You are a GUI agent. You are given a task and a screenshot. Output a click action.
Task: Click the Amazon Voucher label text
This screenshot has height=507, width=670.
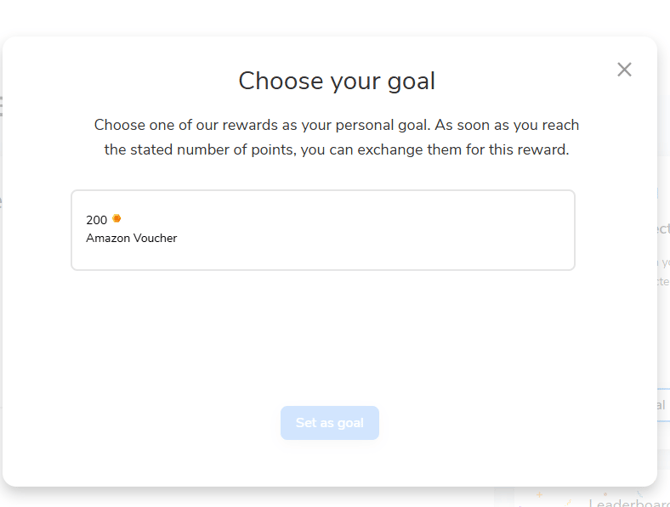131,238
